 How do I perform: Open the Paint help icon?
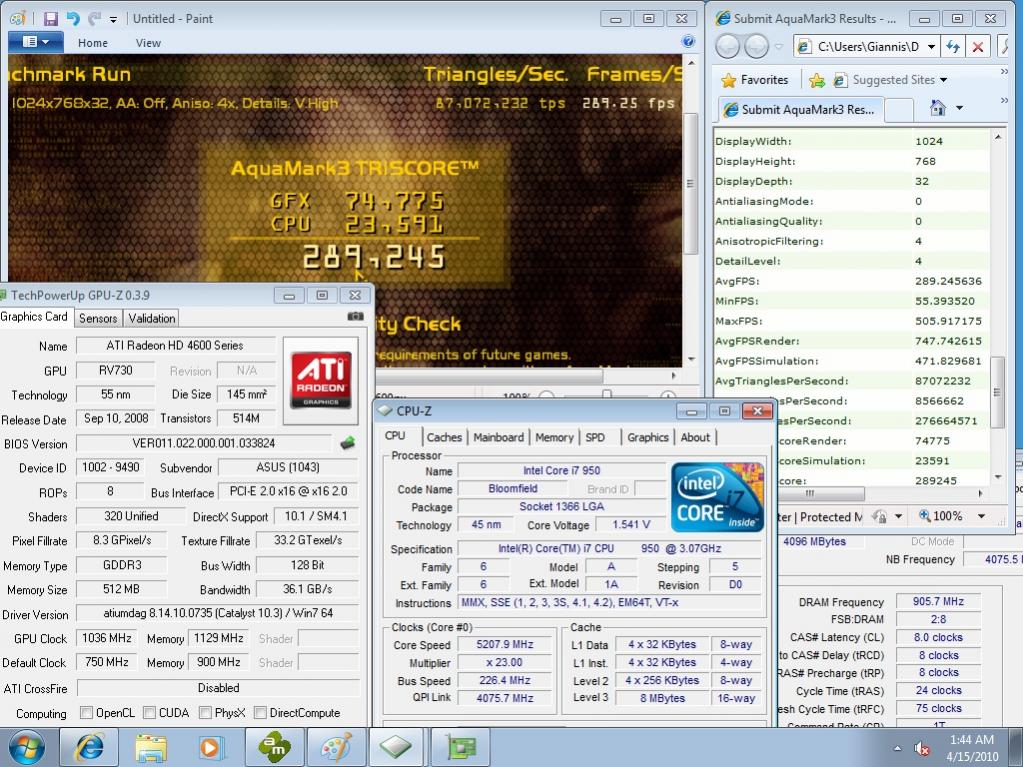(x=688, y=41)
